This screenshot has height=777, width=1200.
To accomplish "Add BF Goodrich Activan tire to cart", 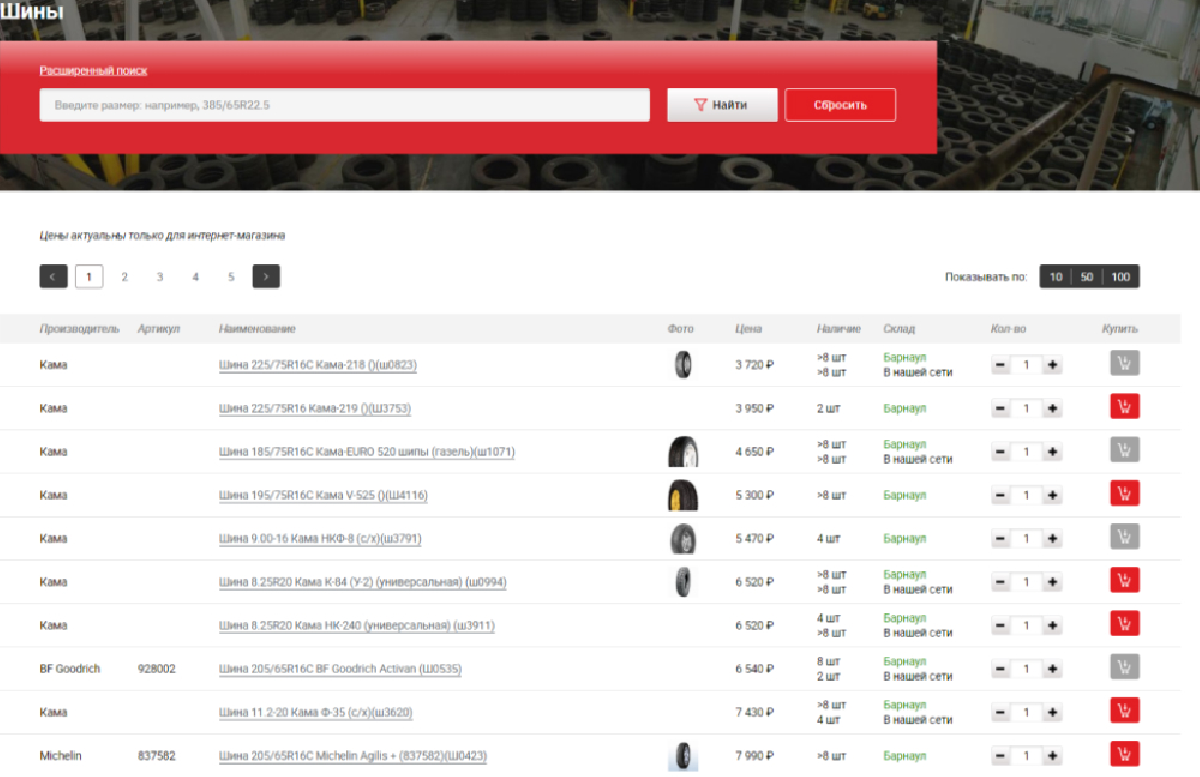I will 1125,668.
